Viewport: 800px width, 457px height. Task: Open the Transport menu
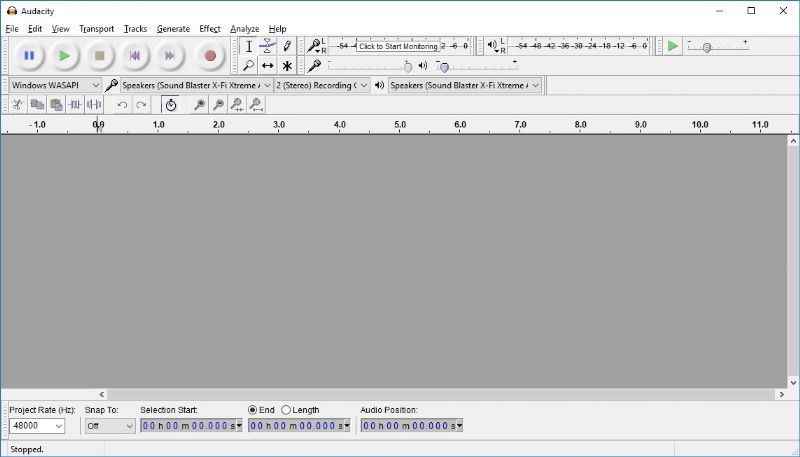[x=96, y=29]
